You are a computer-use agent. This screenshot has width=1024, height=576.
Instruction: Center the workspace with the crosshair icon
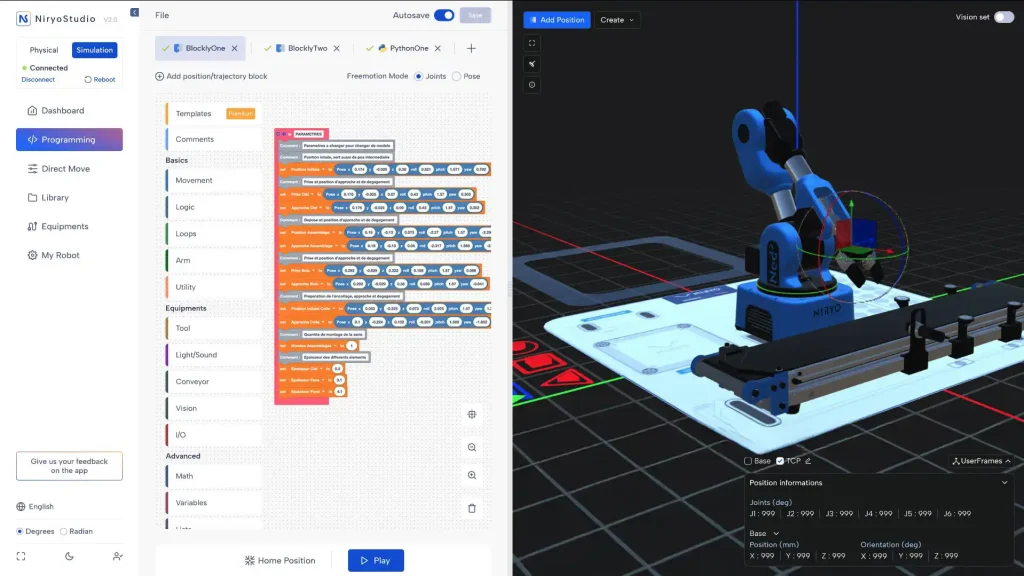(472, 414)
